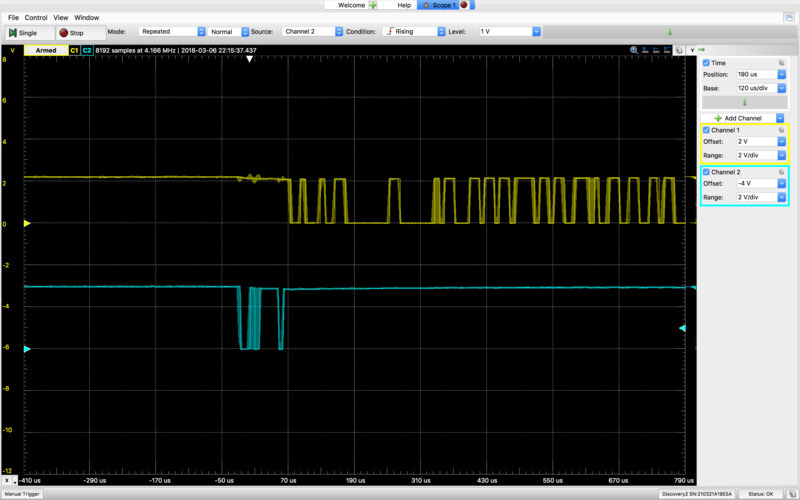Open the Window menu
Viewport: 800px width, 500px height.
pos(87,17)
